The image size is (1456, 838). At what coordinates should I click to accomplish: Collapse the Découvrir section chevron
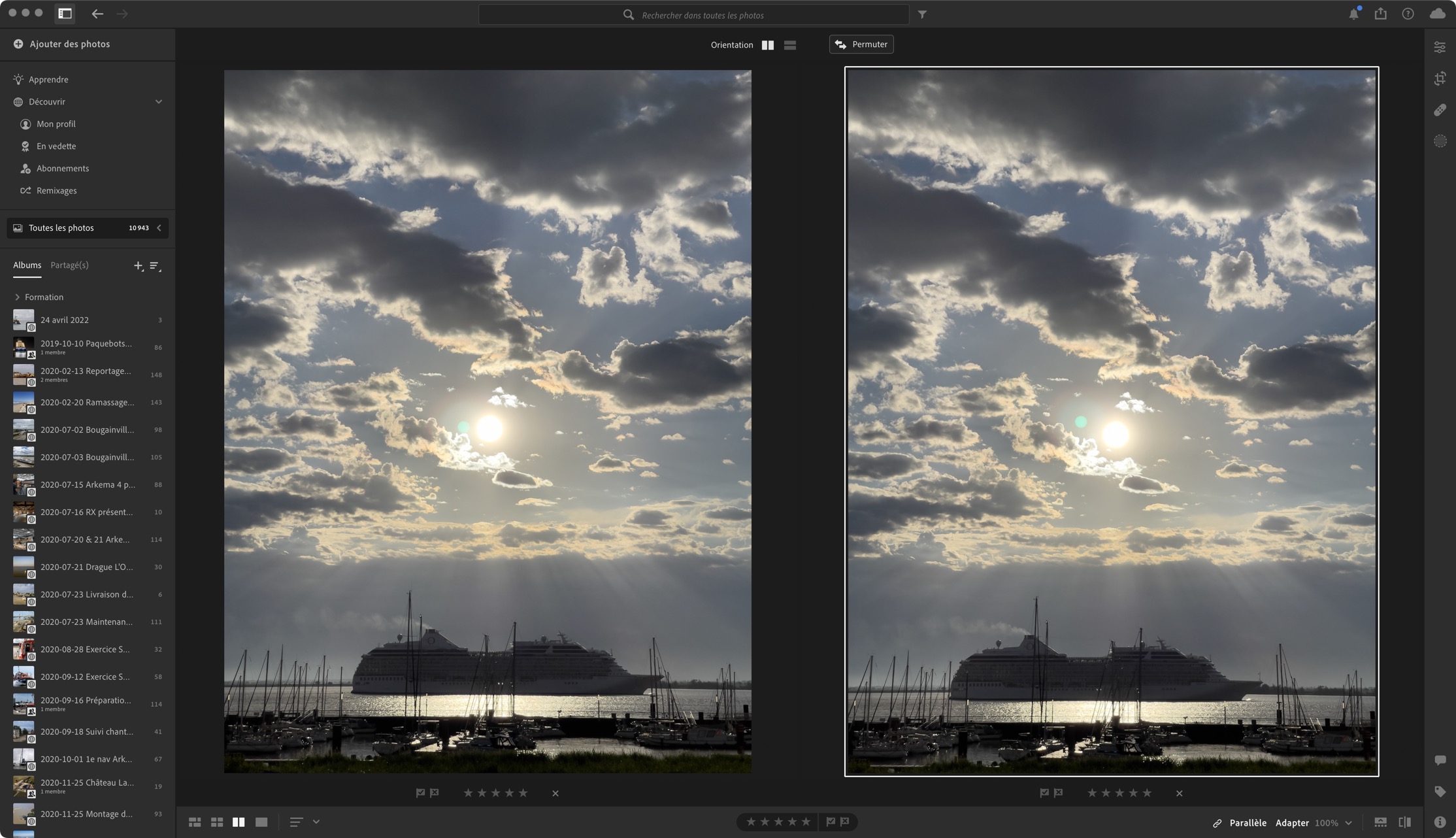tap(159, 102)
